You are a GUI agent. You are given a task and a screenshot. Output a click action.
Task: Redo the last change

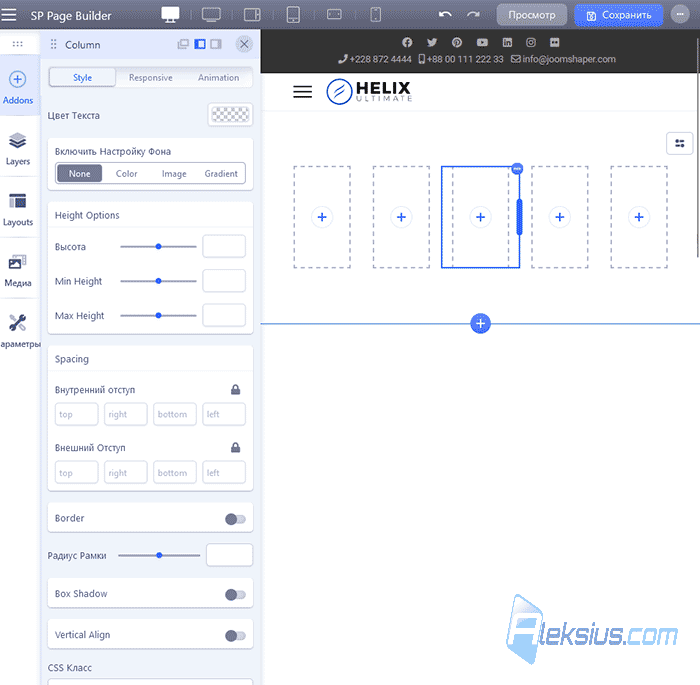(x=473, y=15)
